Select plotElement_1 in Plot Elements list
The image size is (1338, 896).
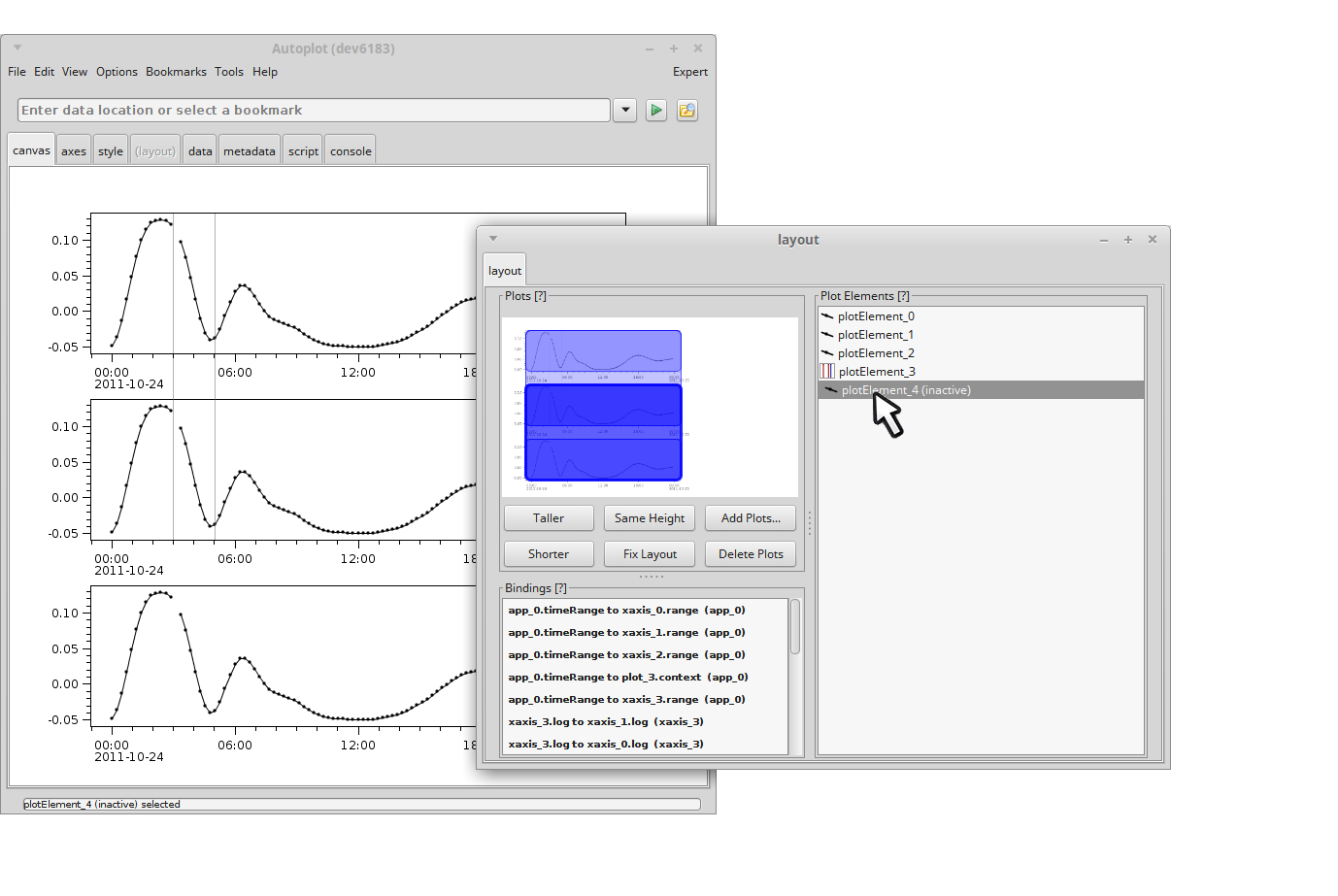981,335
